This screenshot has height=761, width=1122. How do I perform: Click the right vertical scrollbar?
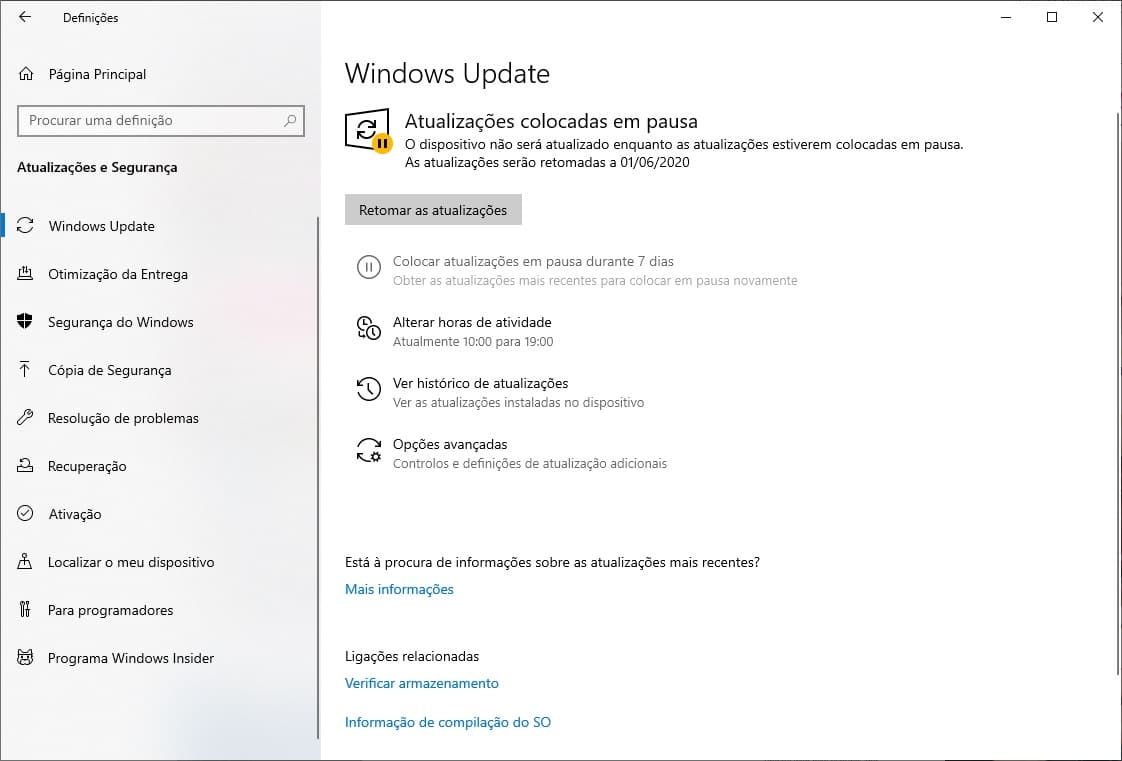(1118, 392)
